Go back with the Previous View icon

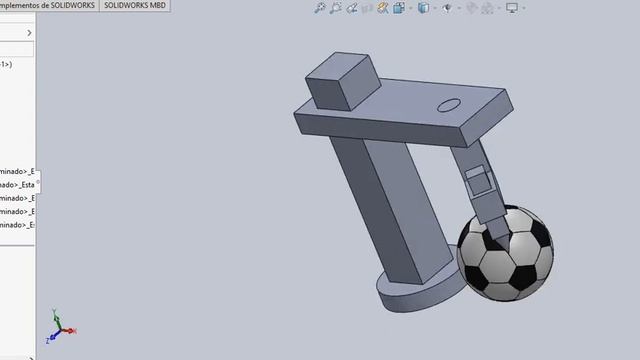351,8
